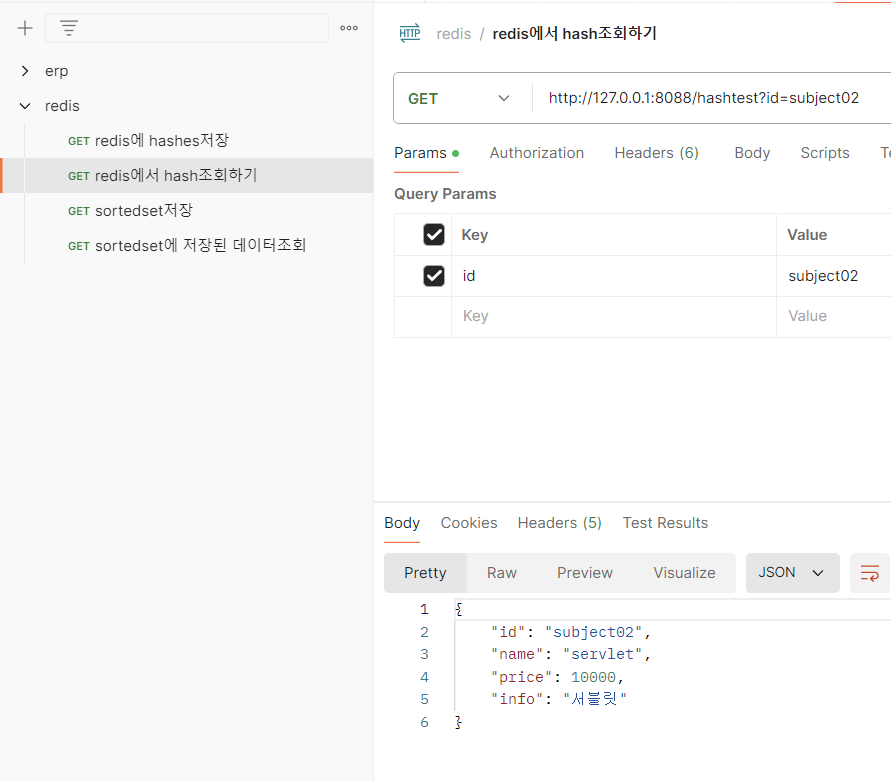The image size is (891, 781).
Task: Click the "서블릿" info value in response
Action: [594, 699]
